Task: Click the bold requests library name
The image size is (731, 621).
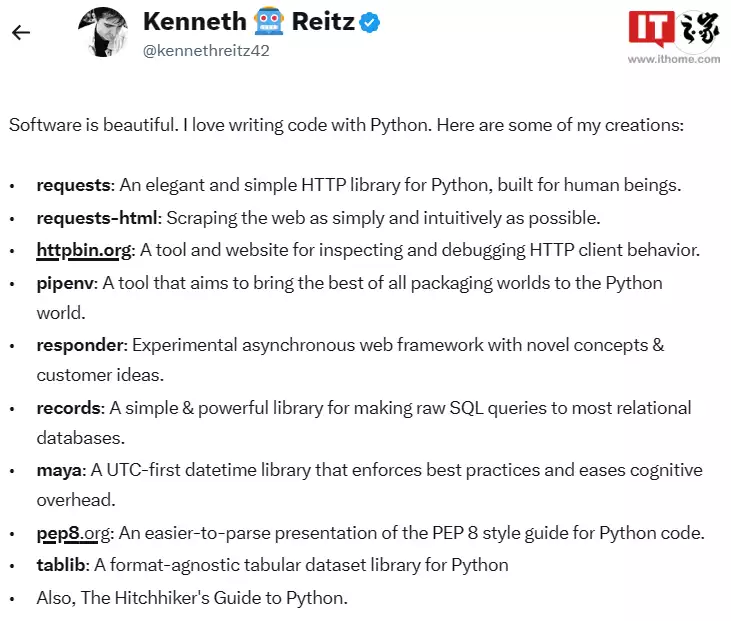Action: click(73, 186)
